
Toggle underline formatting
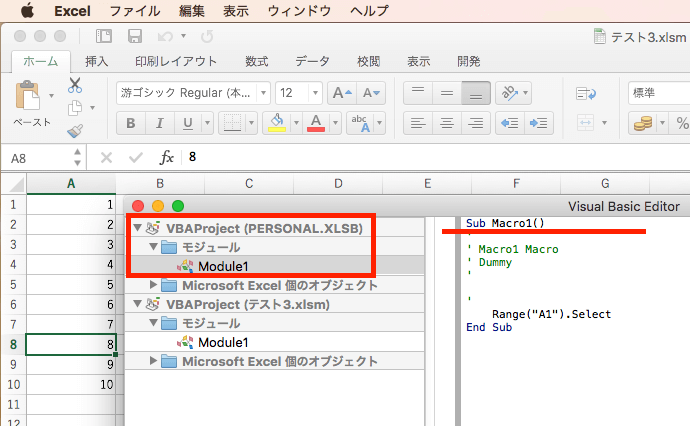tap(188, 123)
